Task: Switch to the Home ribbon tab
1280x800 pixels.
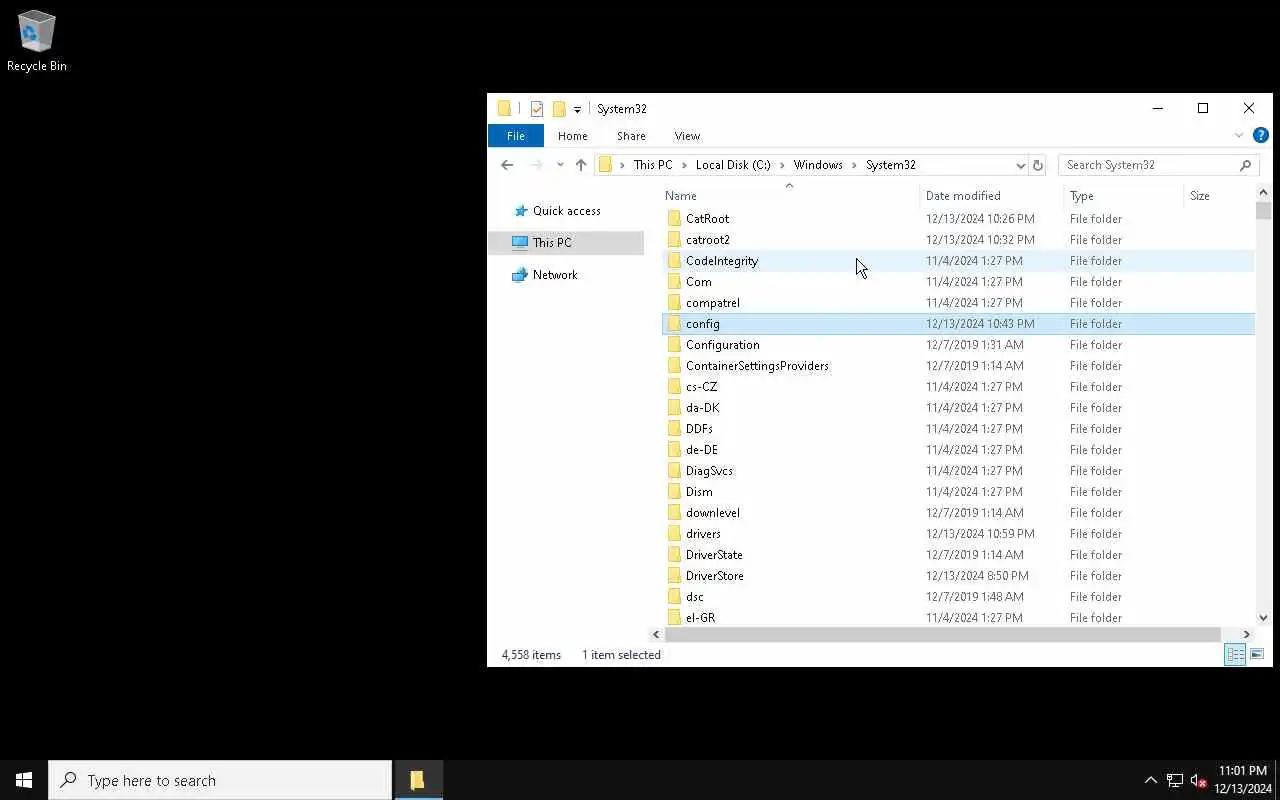Action: pyautogui.click(x=573, y=136)
